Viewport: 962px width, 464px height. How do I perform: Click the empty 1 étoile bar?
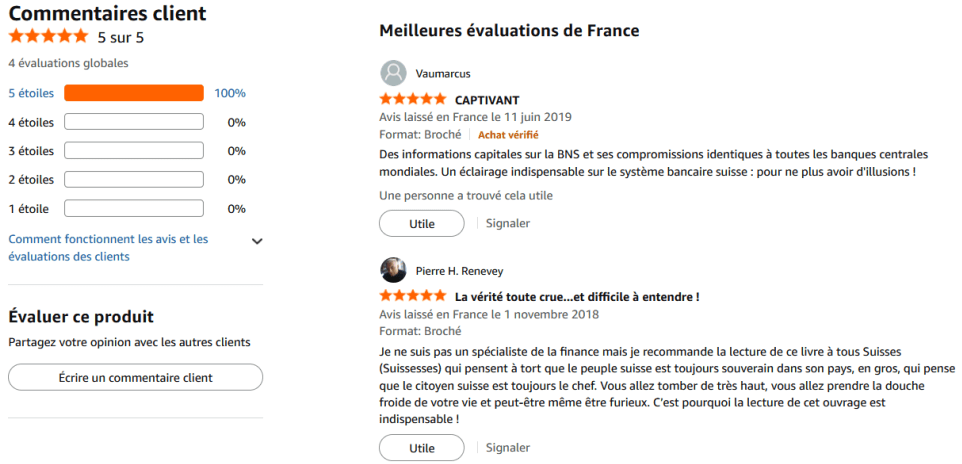tap(134, 209)
